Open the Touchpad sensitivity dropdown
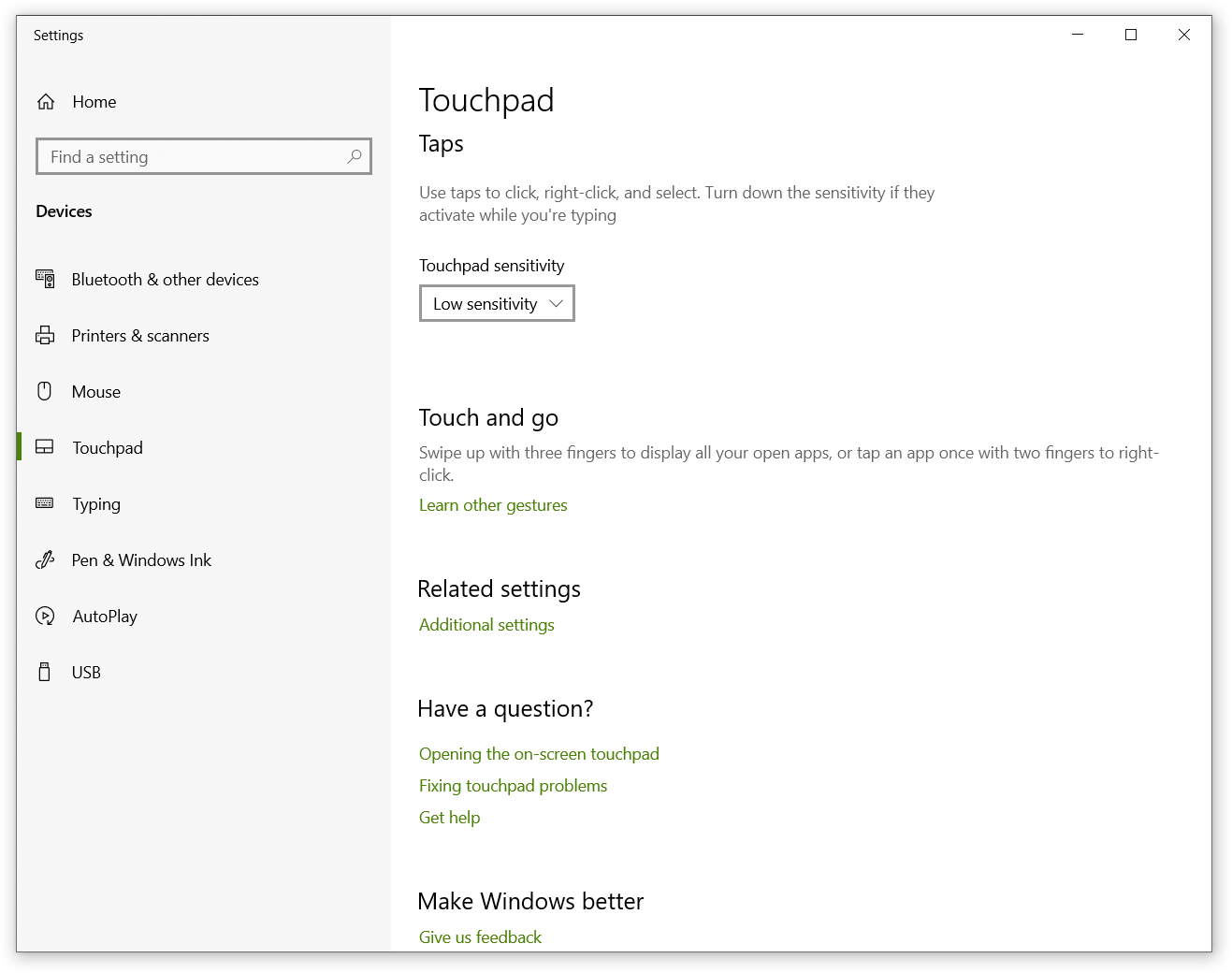1232x973 pixels. [x=496, y=303]
